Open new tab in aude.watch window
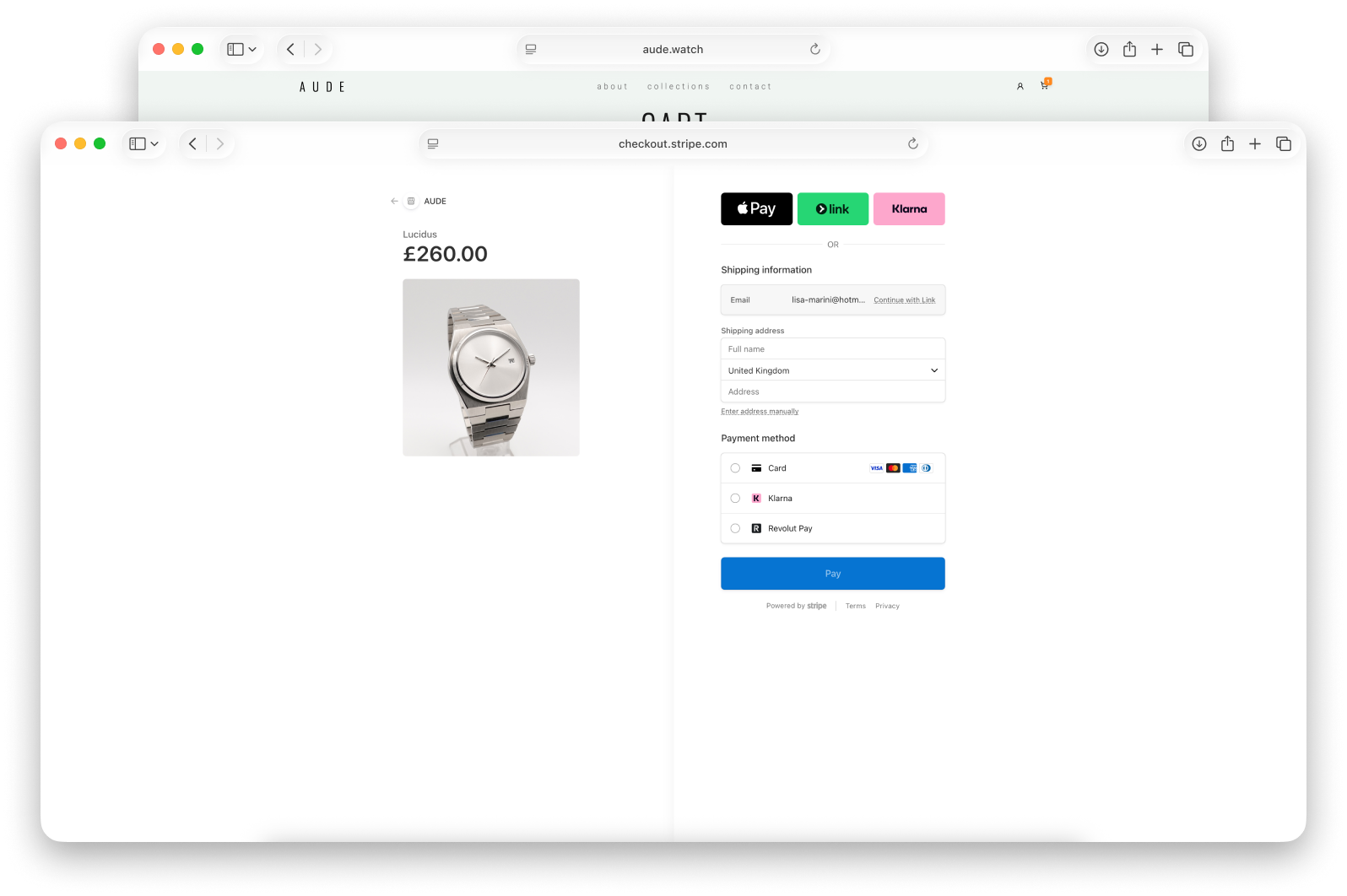The width and height of the screenshot is (1347, 896). (x=1157, y=50)
